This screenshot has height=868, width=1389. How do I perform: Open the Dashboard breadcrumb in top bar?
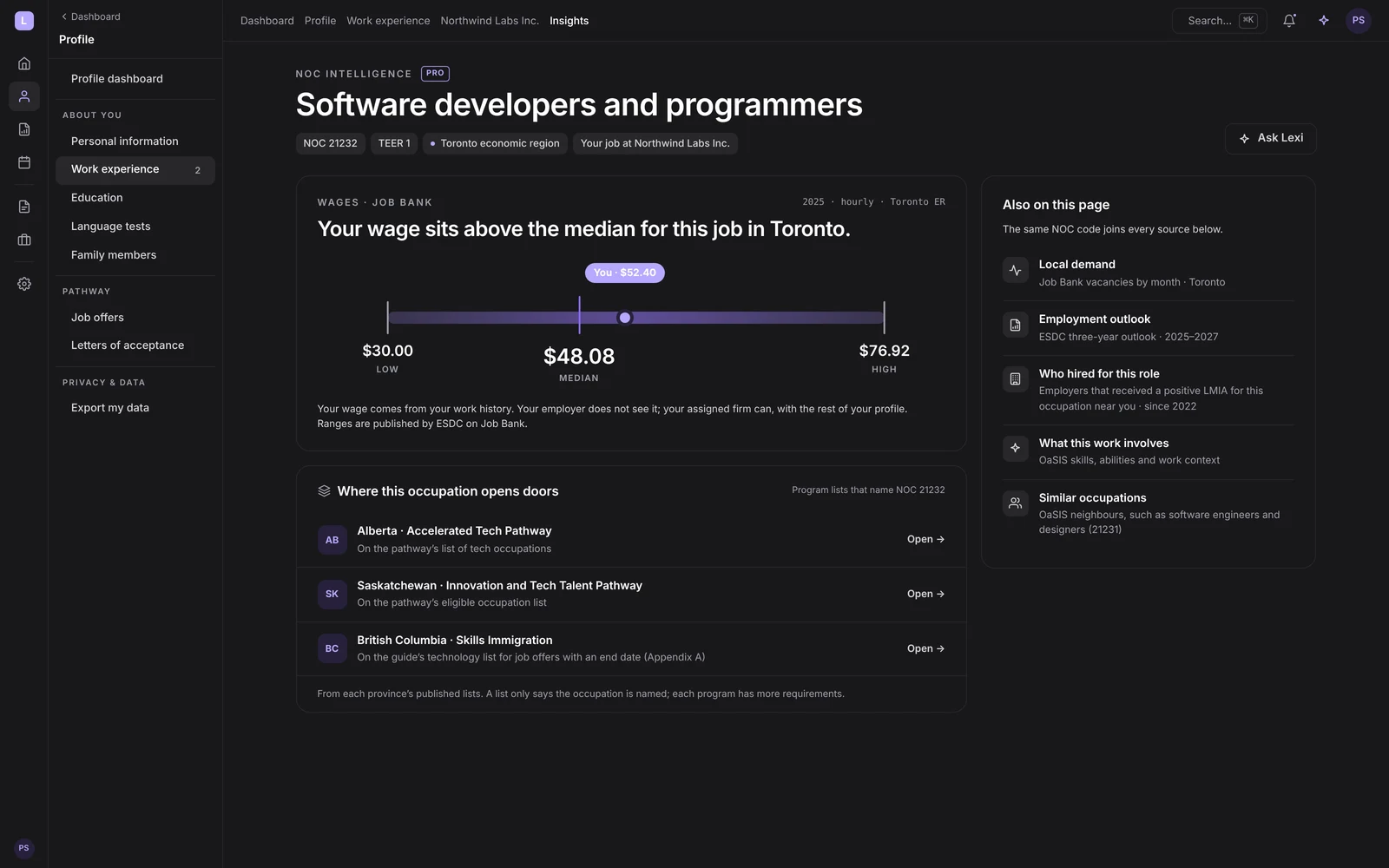tap(267, 21)
